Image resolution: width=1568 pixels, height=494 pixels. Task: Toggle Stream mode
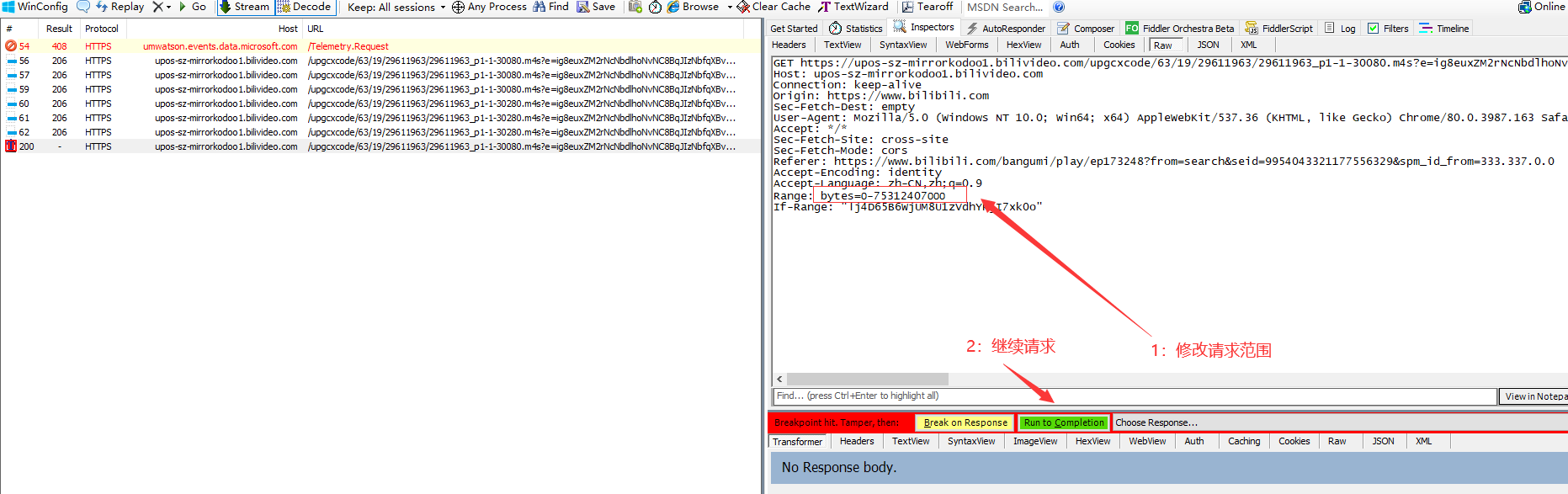(245, 7)
